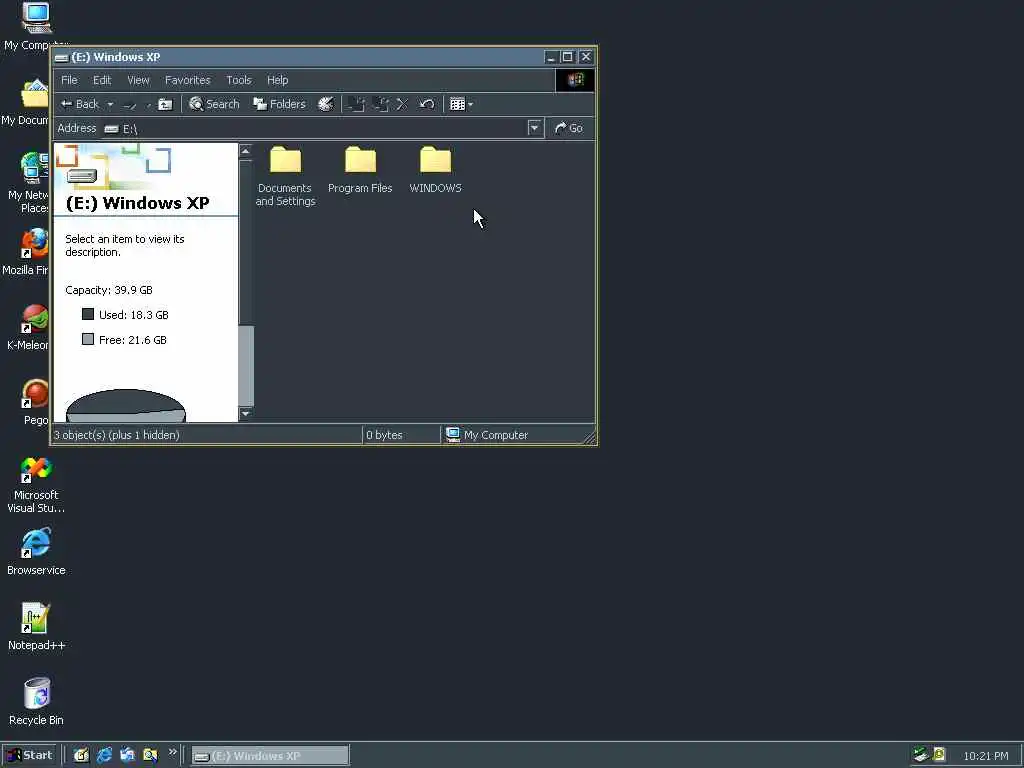Click the Used space dark color swatch
Screen dimensions: 1024x768
[88, 314]
